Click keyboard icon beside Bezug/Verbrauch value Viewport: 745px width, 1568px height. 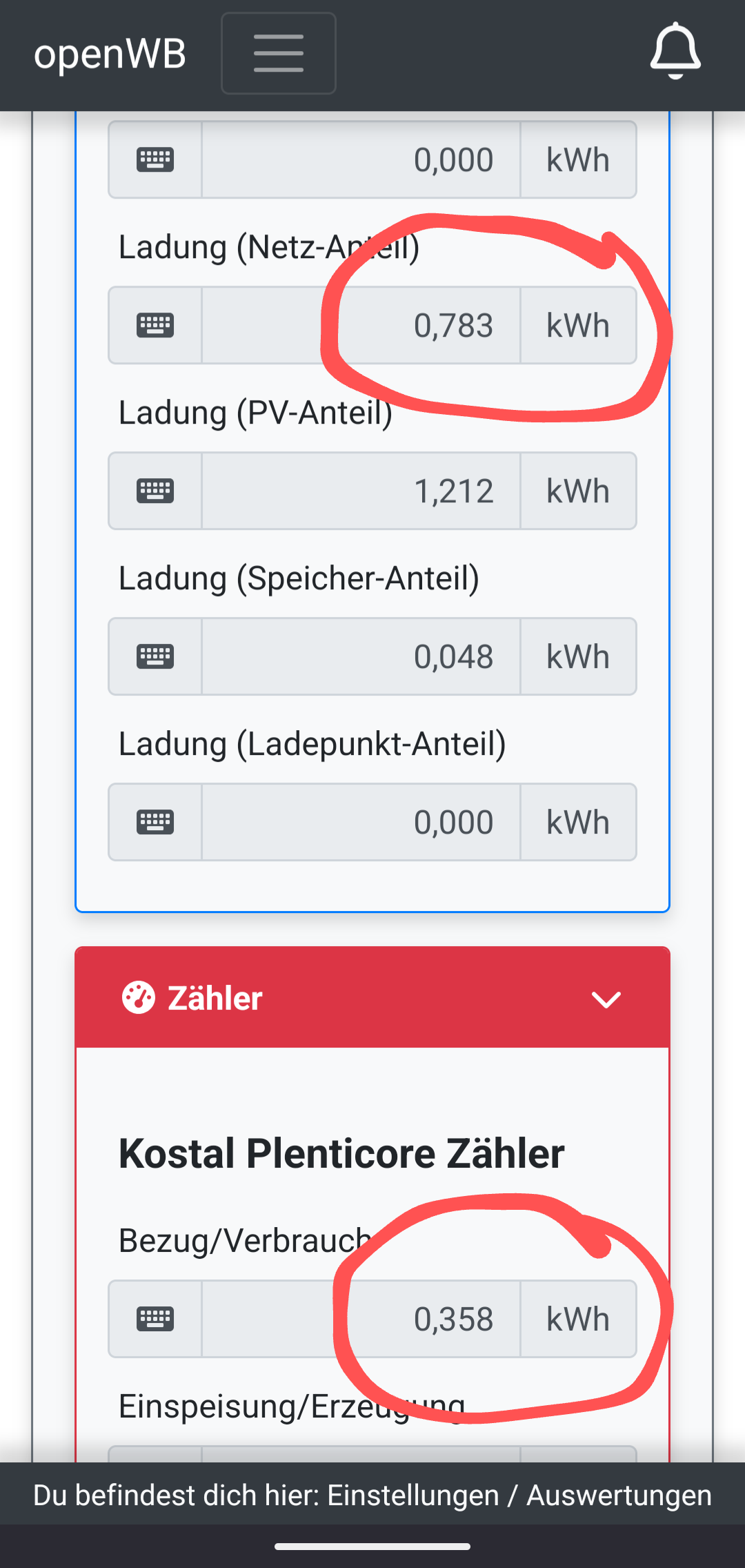[x=155, y=1319]
